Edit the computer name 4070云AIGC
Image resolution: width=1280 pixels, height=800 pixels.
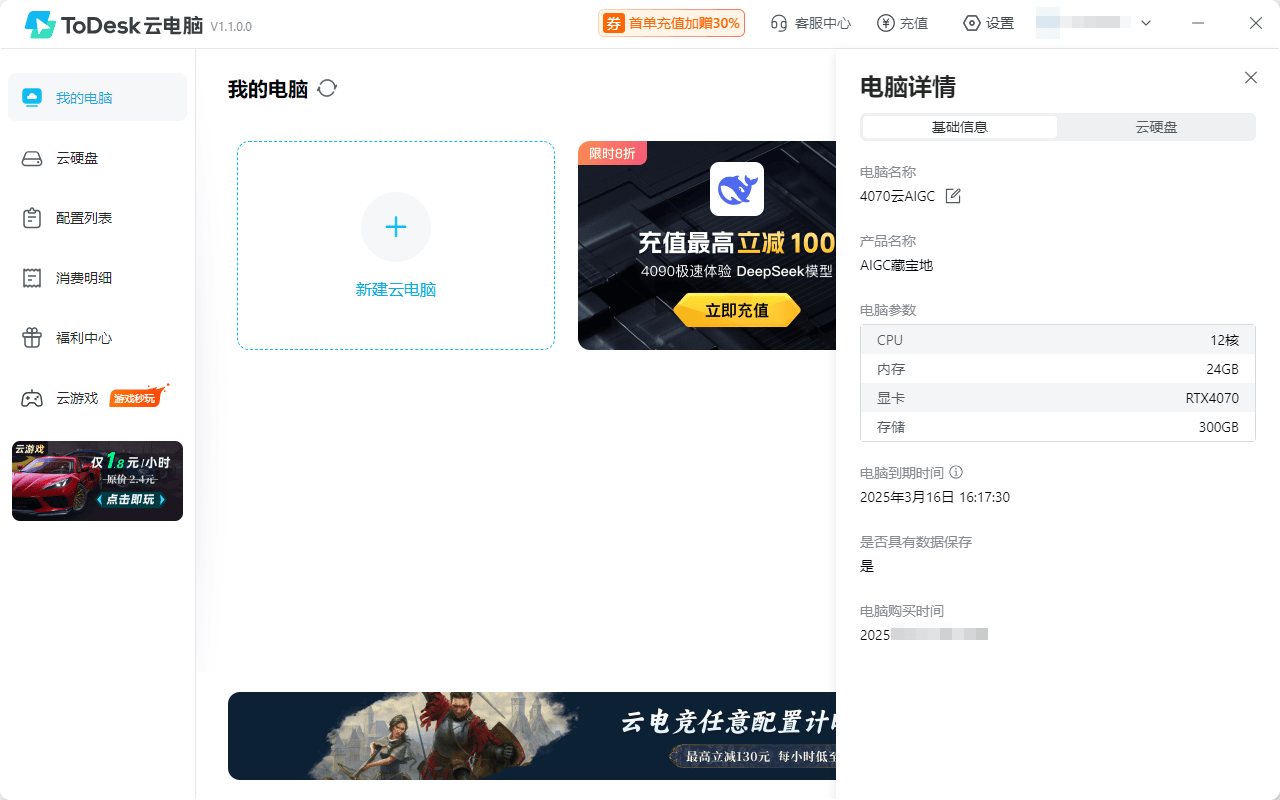click(x=953, y=196)
